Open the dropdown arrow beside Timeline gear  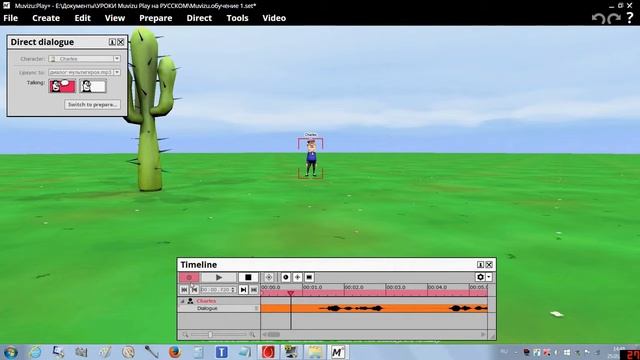point(489,278)
